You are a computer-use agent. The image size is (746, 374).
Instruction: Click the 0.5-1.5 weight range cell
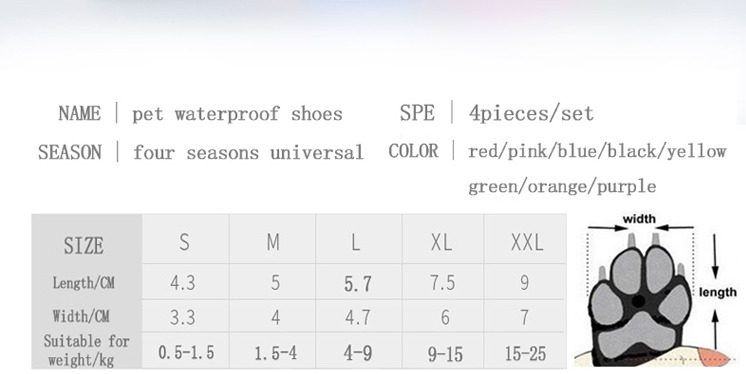(186, 353)
